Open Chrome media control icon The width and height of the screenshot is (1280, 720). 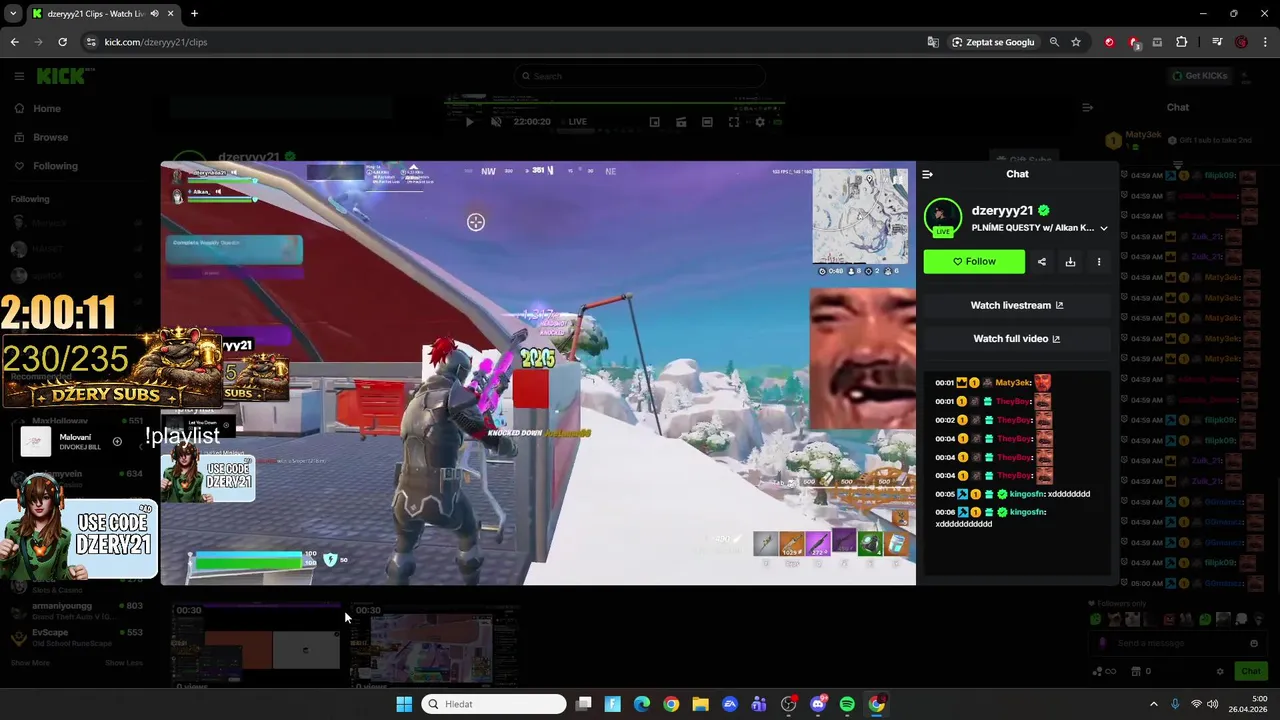[x=1217, y=42]
